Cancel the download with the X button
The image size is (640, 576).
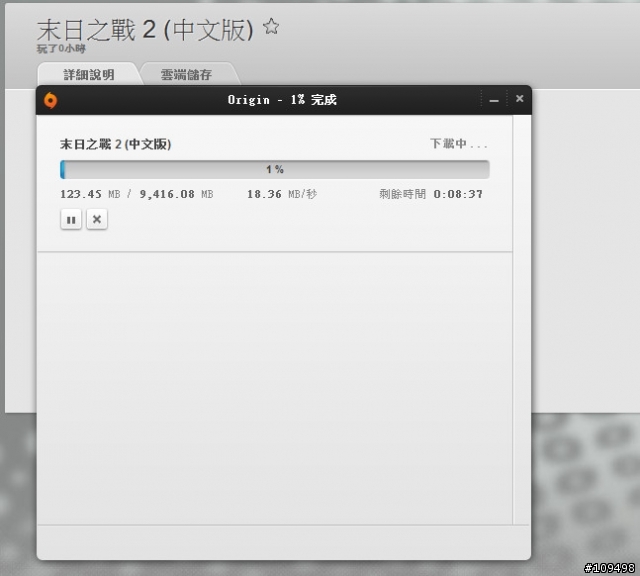pos(97,220)
